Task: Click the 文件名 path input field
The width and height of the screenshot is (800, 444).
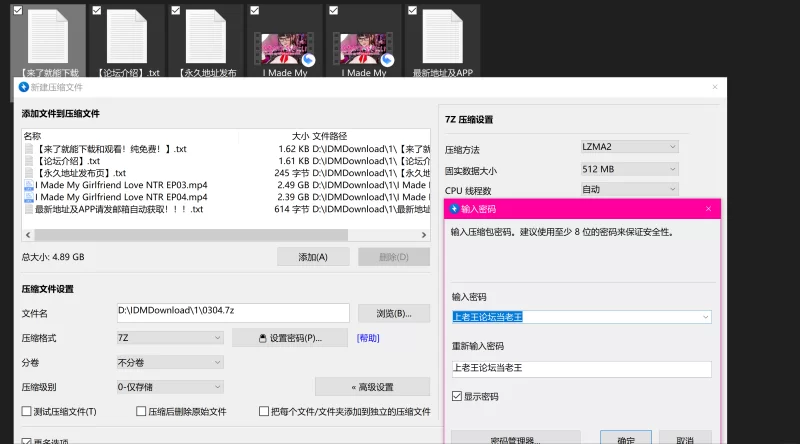Action: 233,312
